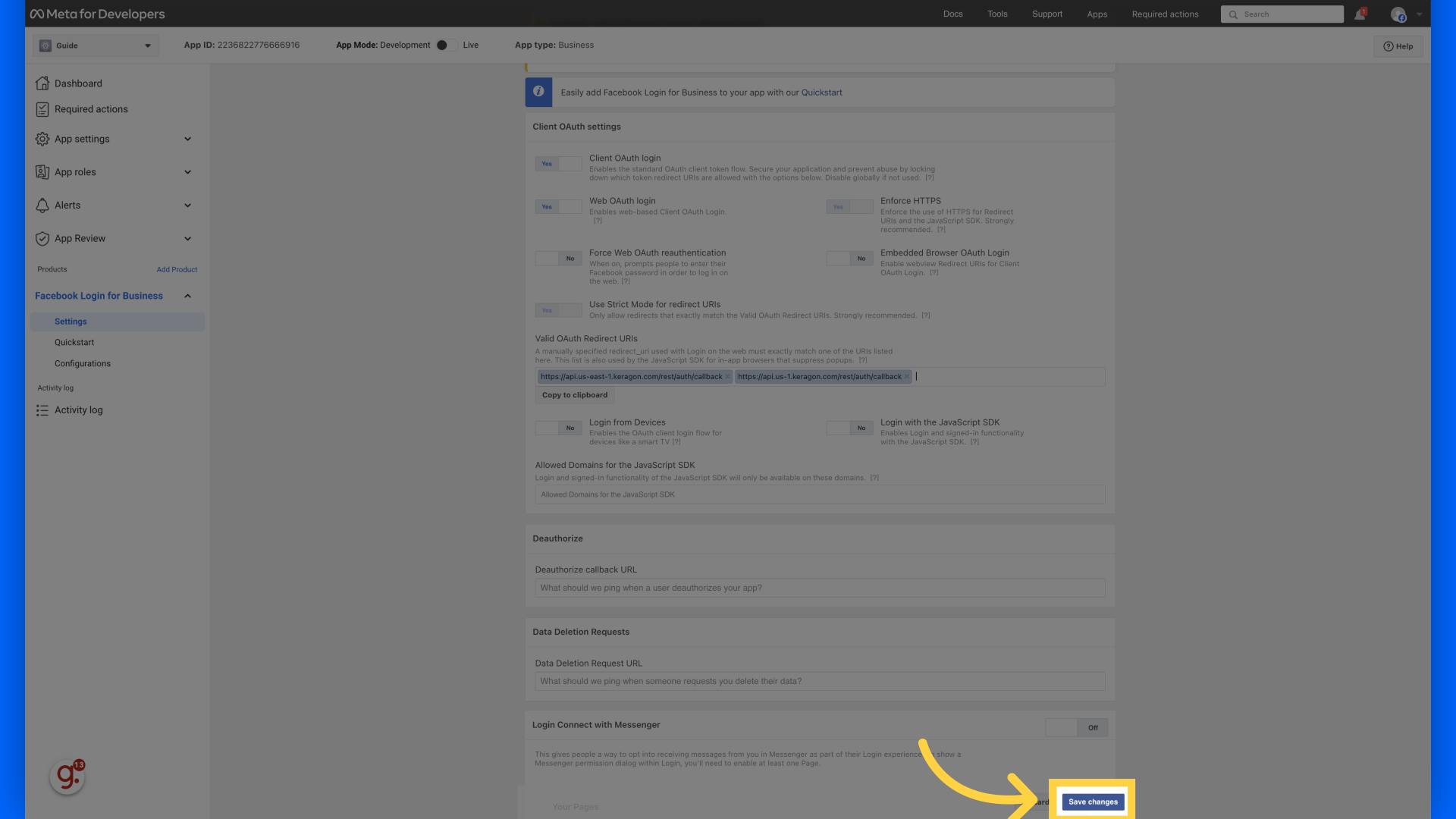Toggle Login with the JavaScript SDK switch
The height and width of the screenshot is (819, 1456).
coord(849,428)
